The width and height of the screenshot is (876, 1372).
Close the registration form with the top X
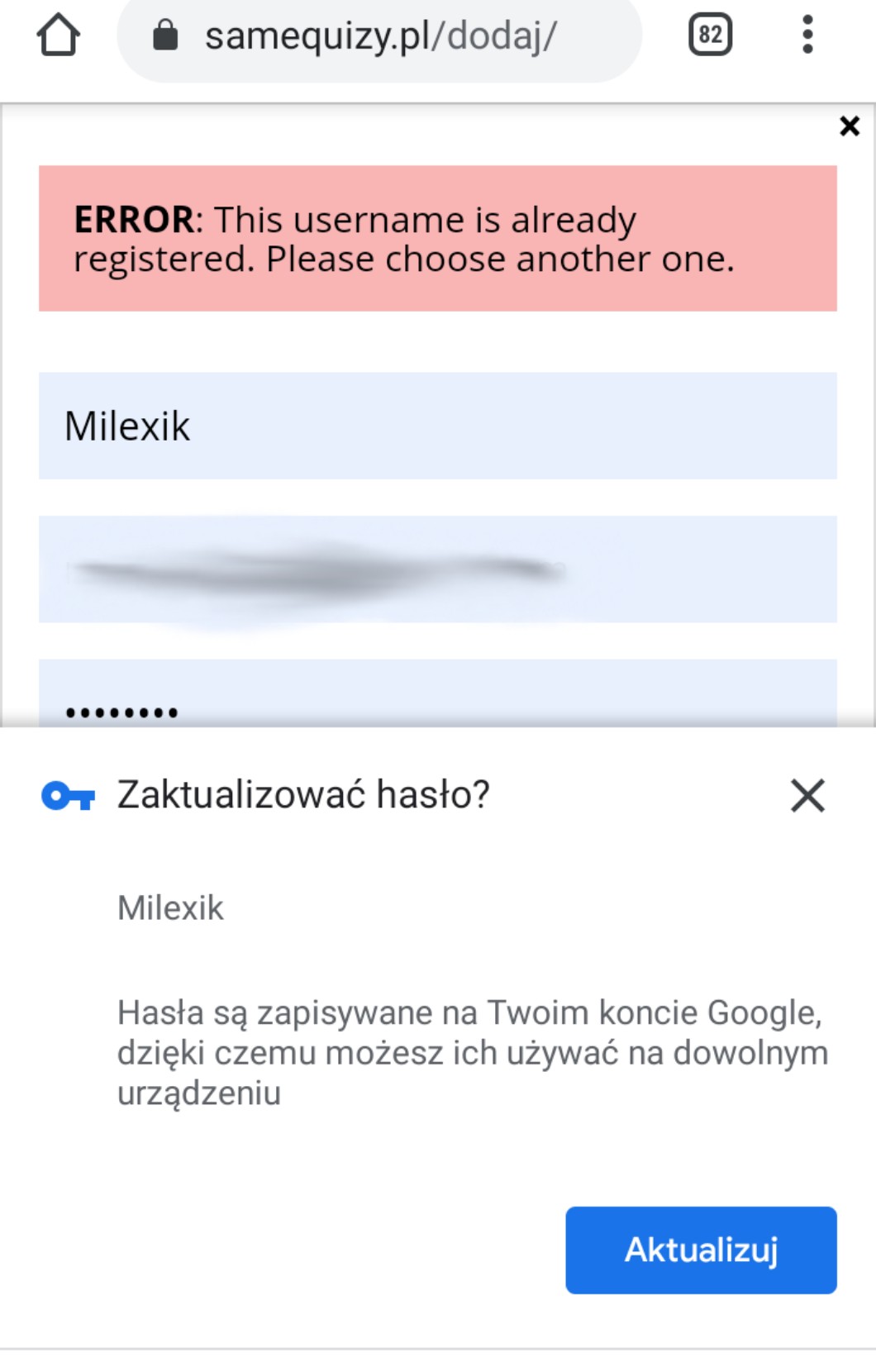point(849,126)
